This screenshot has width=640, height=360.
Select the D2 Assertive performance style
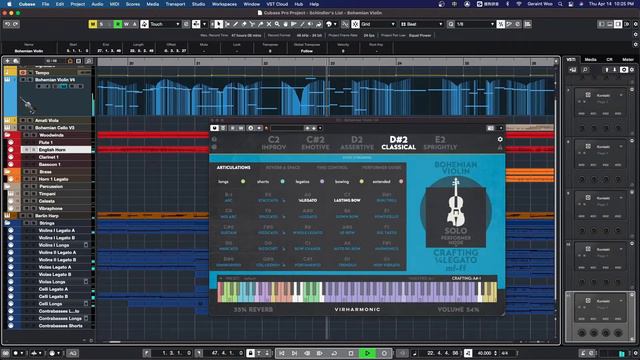coord(357,143)
